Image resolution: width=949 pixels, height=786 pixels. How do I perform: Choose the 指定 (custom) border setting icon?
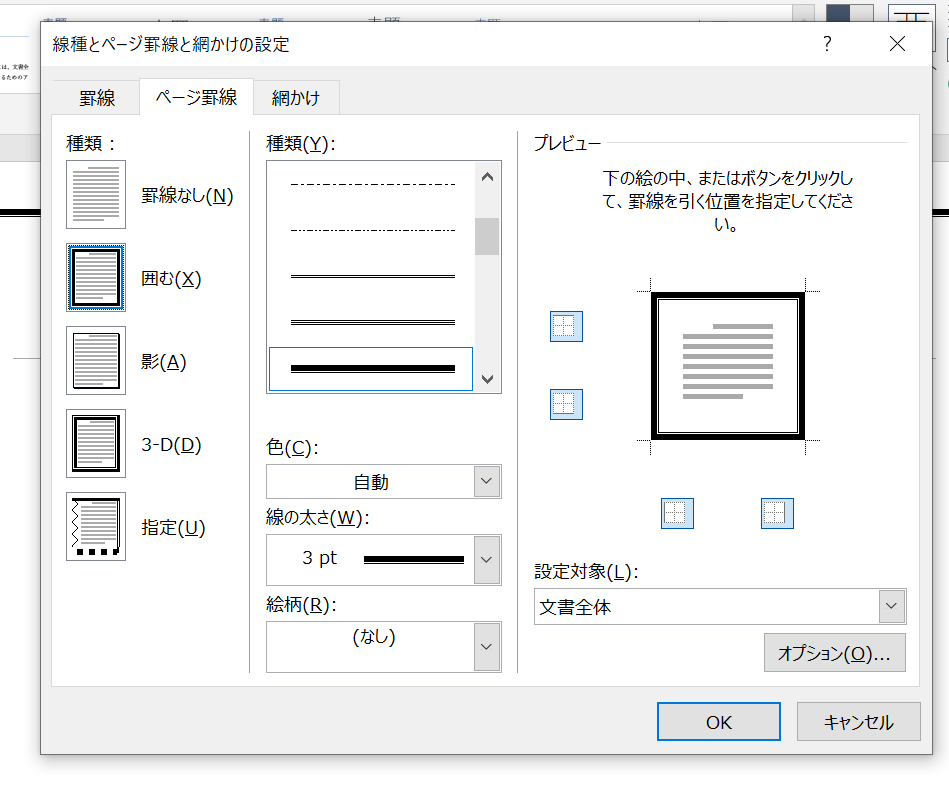[x=96, y=526]
